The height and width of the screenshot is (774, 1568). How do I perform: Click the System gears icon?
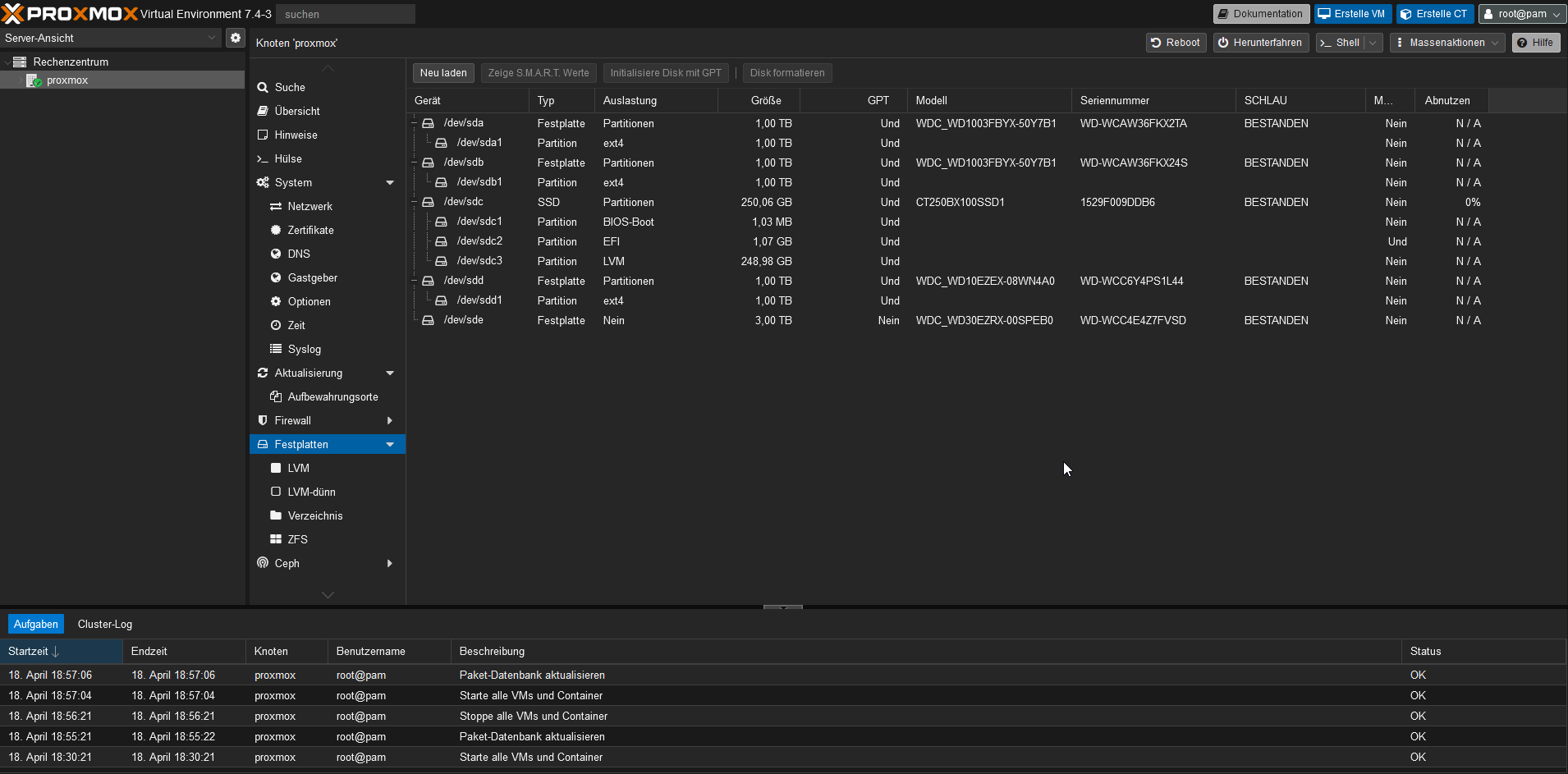coord(263,182)
